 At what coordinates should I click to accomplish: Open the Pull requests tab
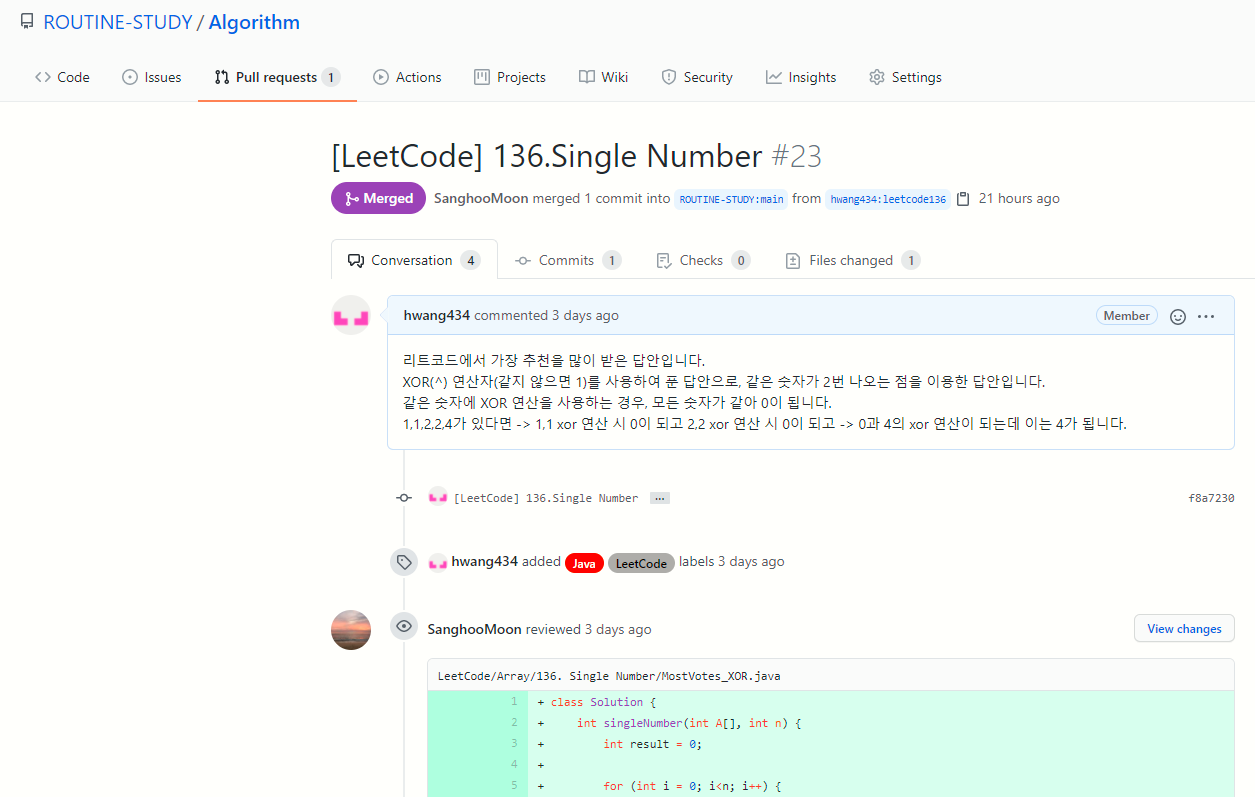pos(277,77)
